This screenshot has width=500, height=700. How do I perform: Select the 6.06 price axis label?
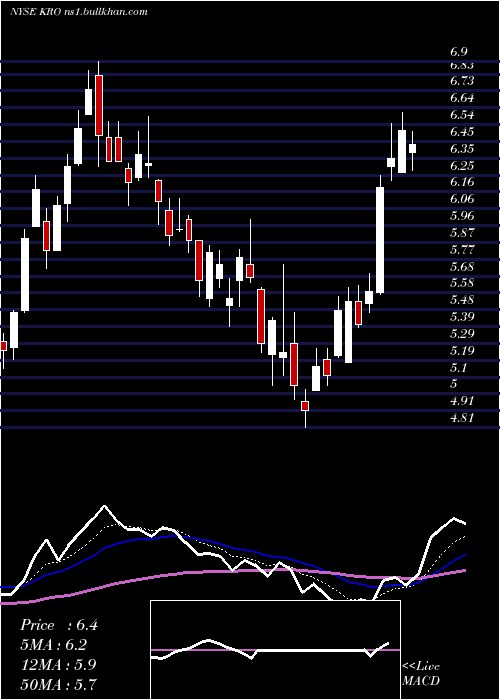462,199
